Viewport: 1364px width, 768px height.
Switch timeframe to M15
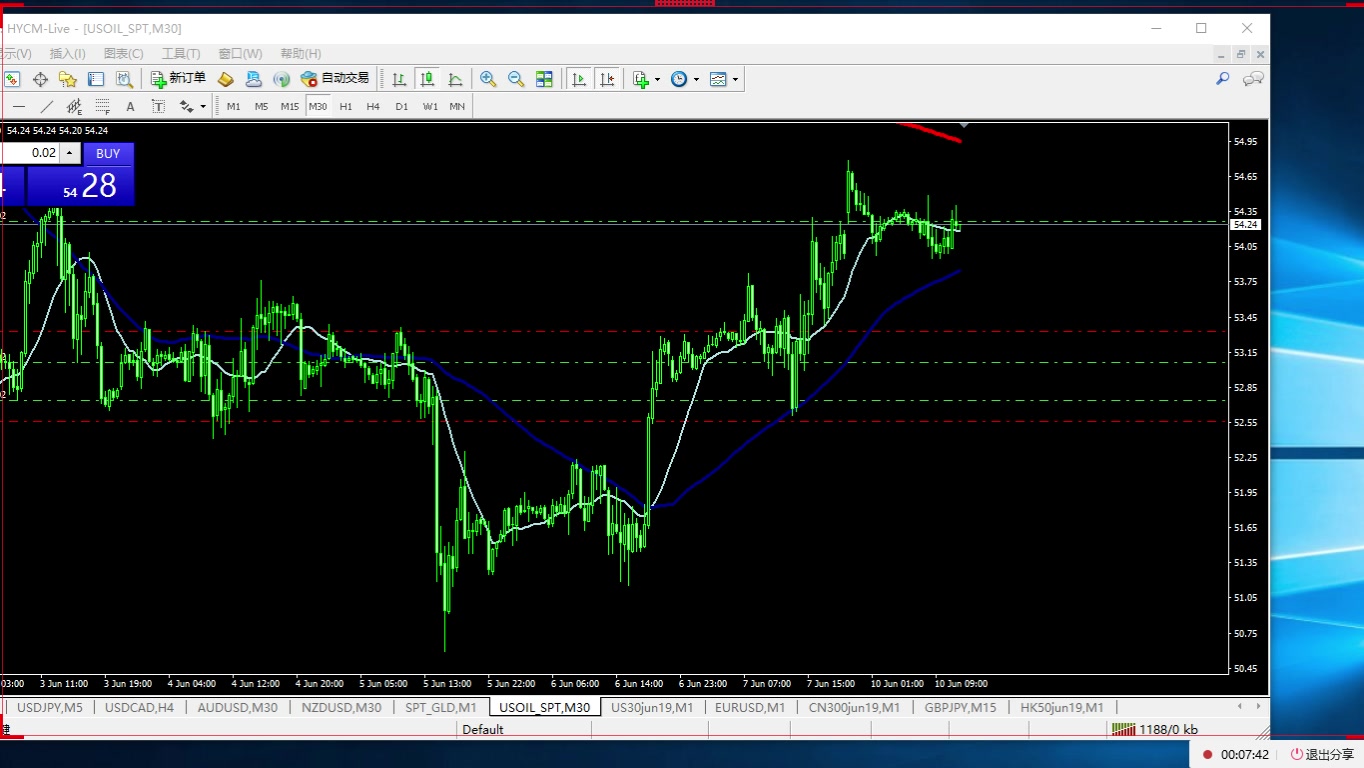pyautogui.click(x=290, y=106)
